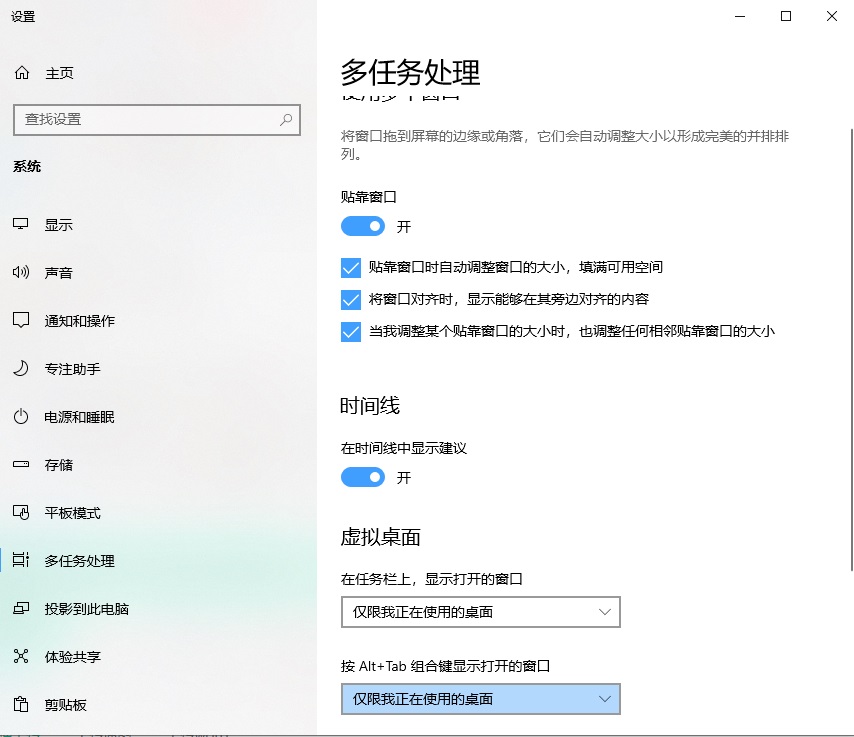Open the 在任务栏上显示打开的窗口 dropdown
This screenshot has height=737, width=854.
pyautogui.click(x=481, y=612)
